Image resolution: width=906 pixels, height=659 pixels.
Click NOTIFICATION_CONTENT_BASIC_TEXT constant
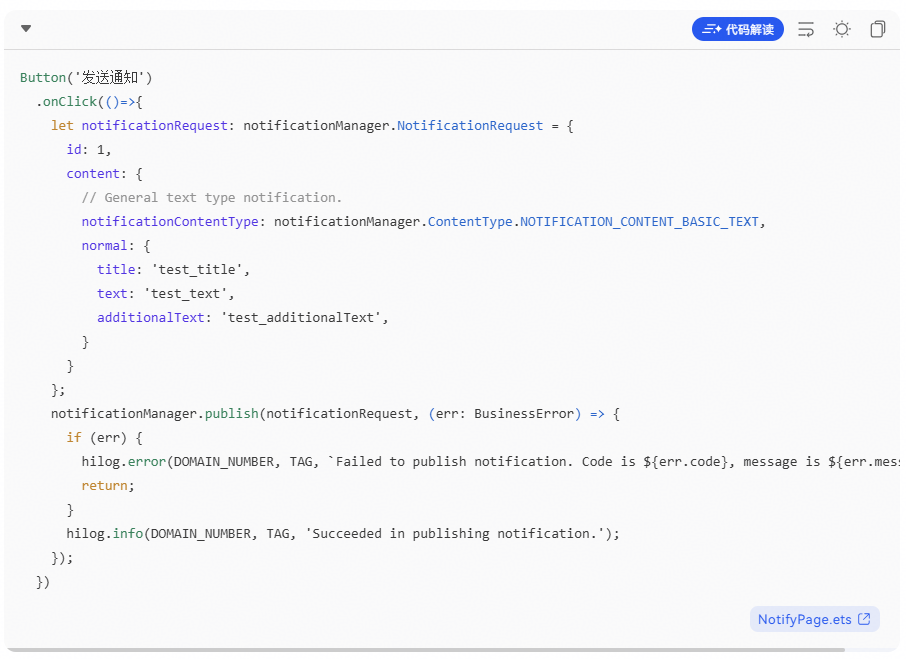[x=639, y=222]
